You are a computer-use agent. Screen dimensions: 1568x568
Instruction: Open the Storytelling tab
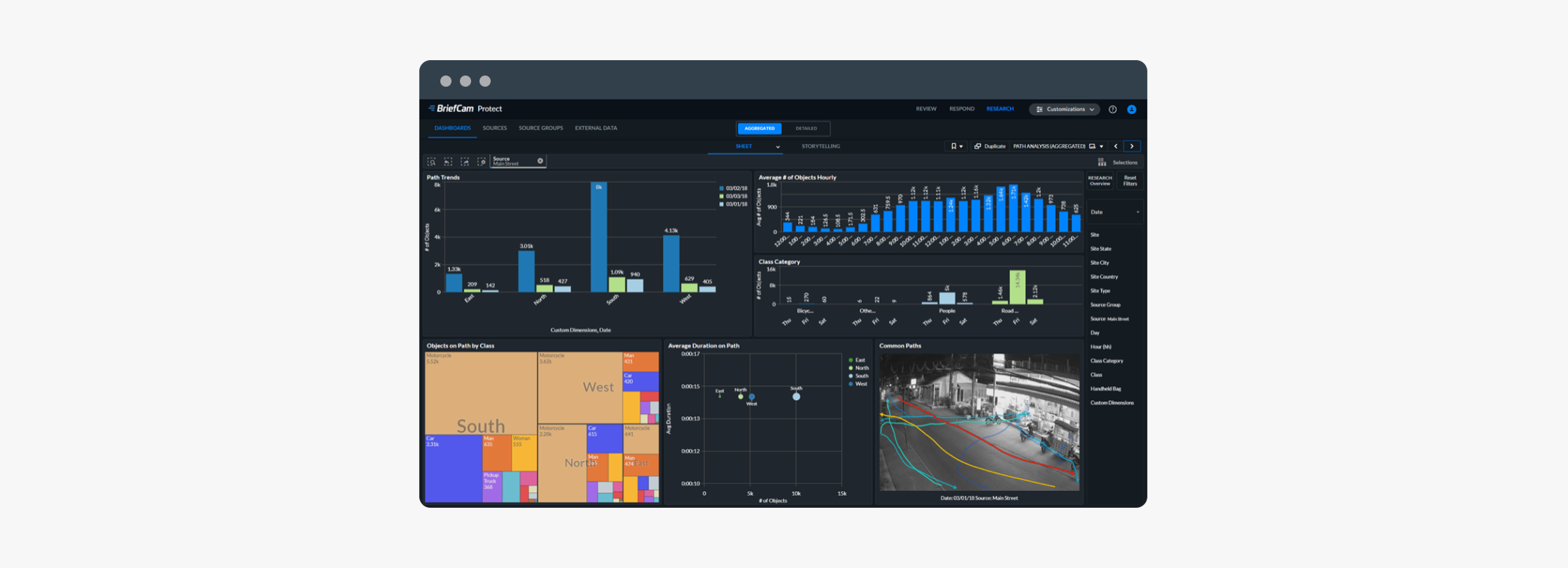pos(820,146)
